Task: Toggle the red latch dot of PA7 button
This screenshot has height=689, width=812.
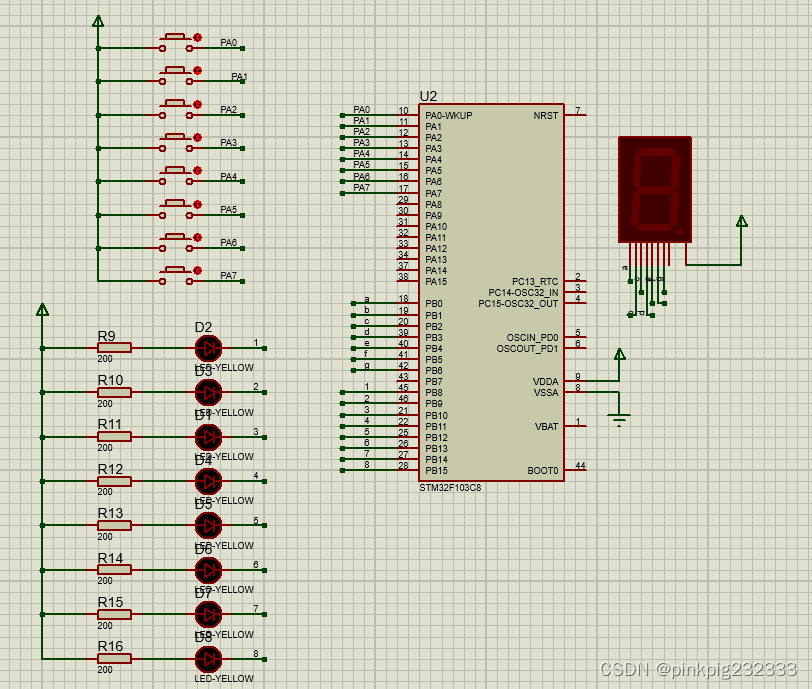Action: tap(197, 270)
